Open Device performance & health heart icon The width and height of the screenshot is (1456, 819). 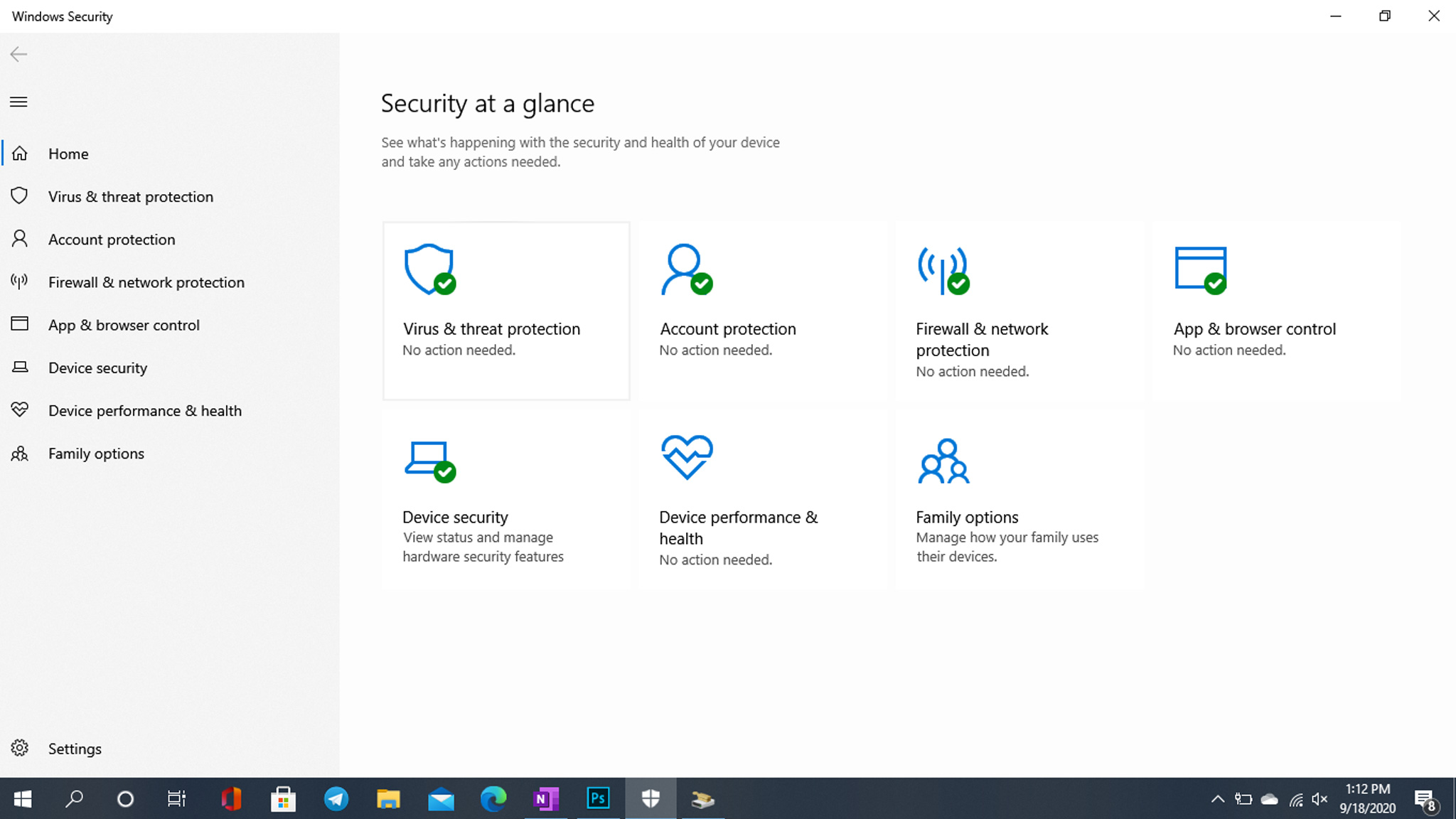686,457
